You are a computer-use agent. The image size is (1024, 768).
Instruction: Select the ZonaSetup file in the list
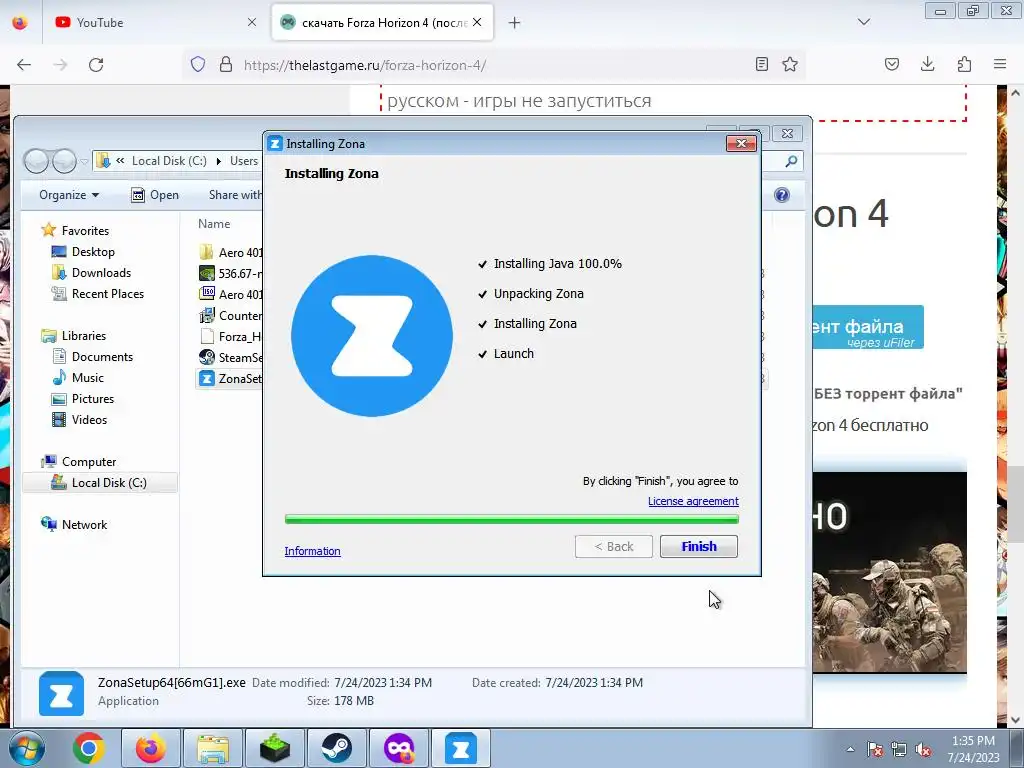230,378
